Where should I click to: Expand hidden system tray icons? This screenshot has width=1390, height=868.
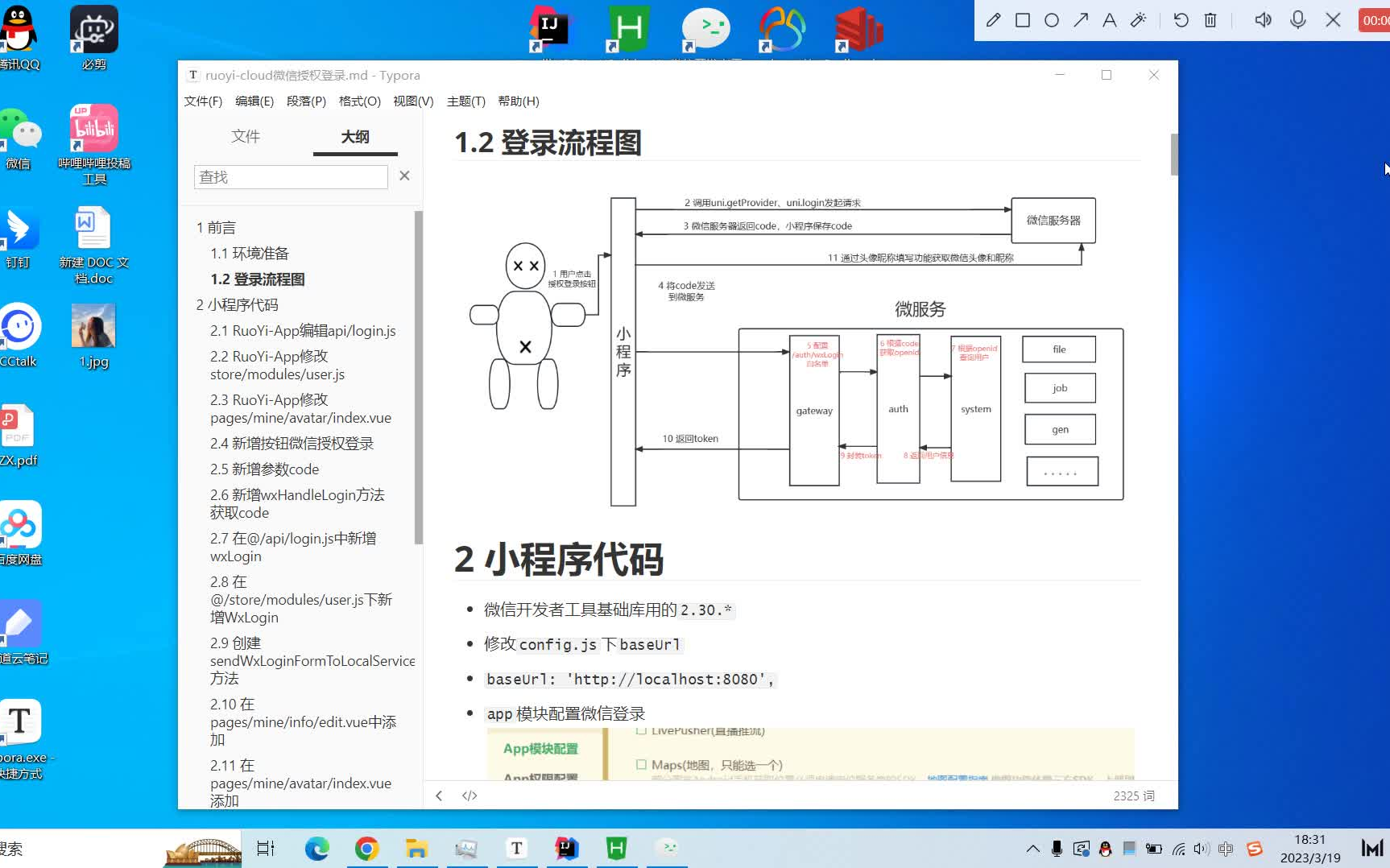1032,849
